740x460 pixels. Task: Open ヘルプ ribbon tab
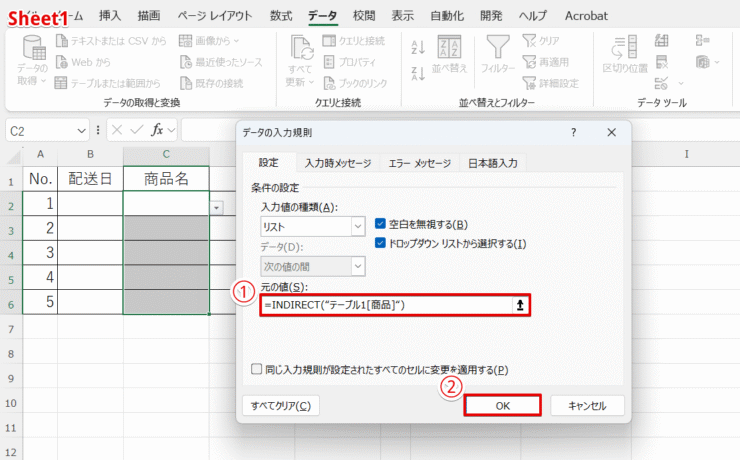click(533, 16)
